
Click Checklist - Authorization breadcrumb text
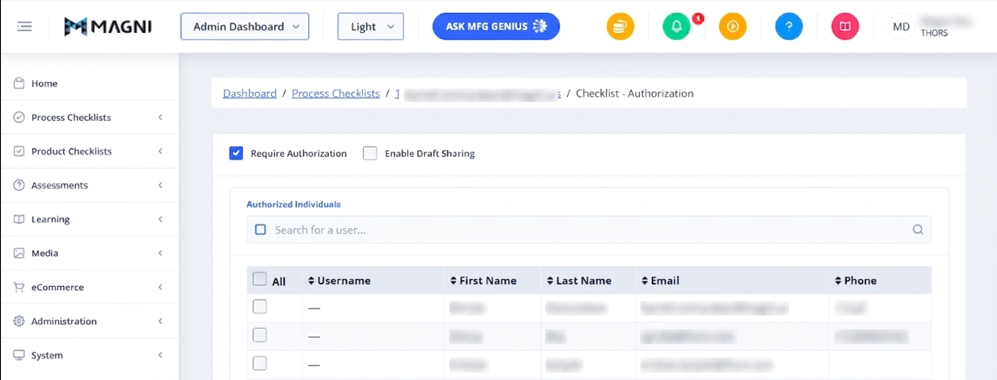pos(635,93)
